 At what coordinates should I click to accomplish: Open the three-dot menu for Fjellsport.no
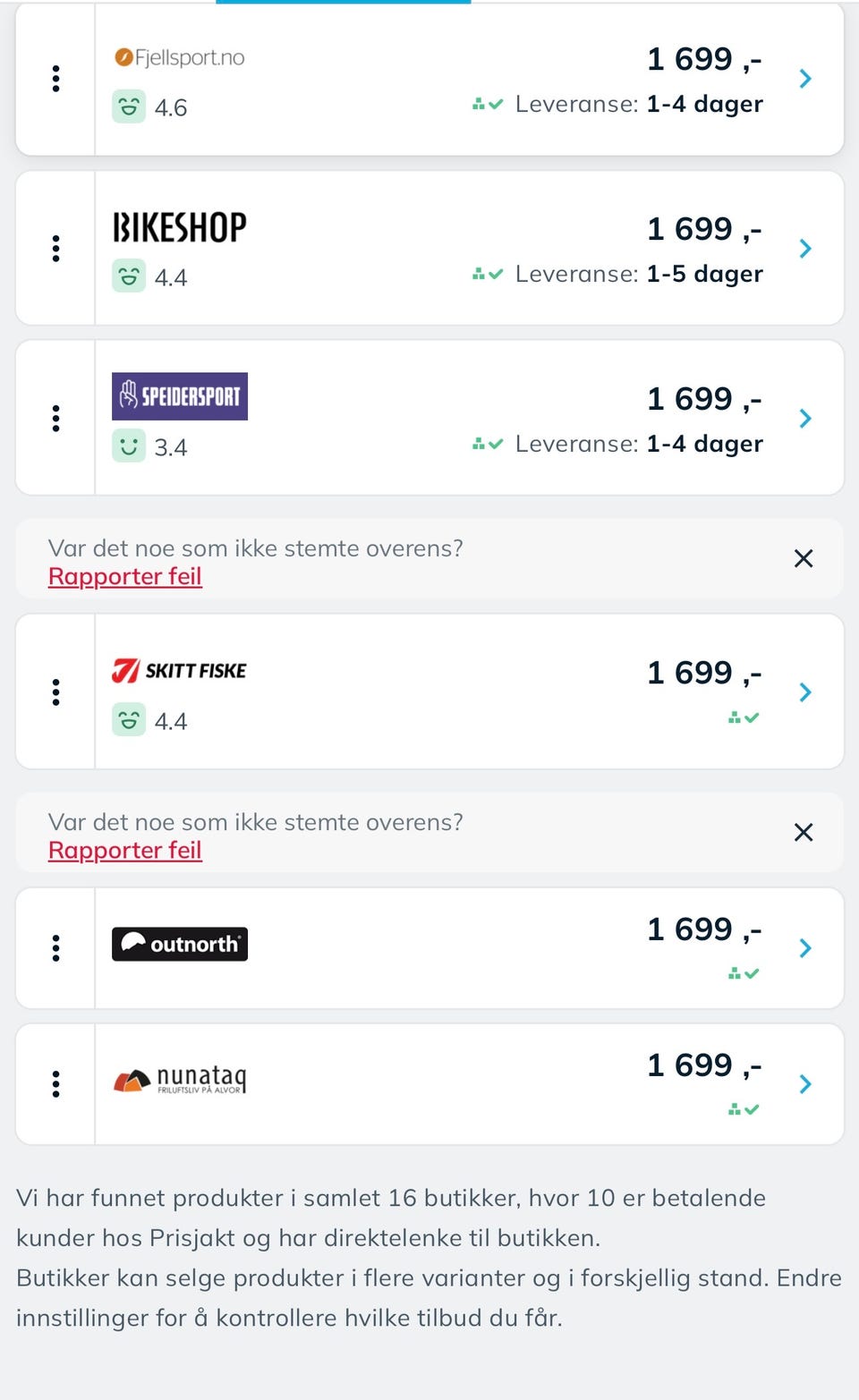click(56, 79)
